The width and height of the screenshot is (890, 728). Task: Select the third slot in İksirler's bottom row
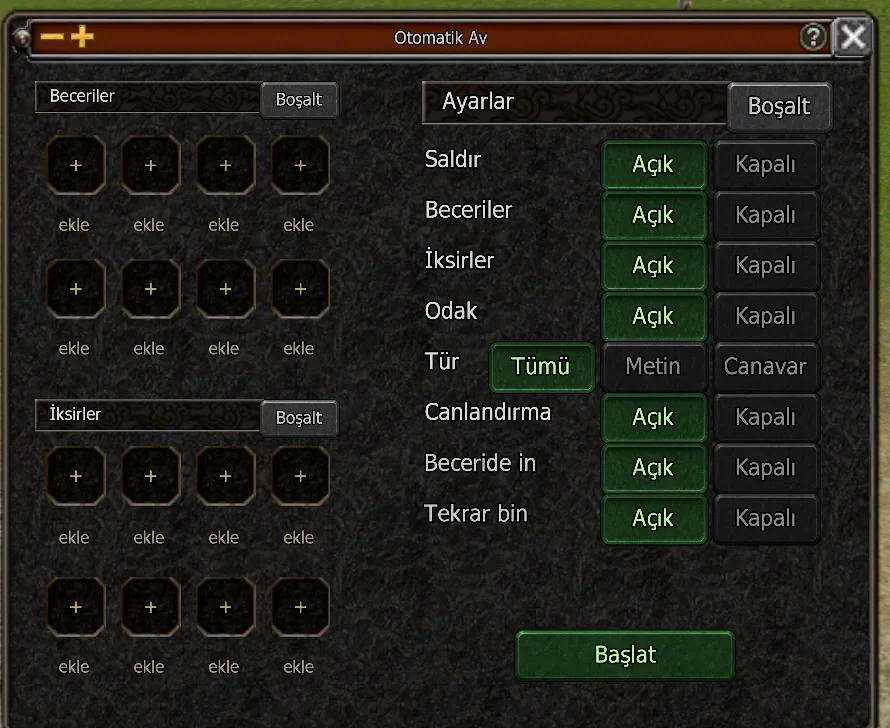pos(225,607)
